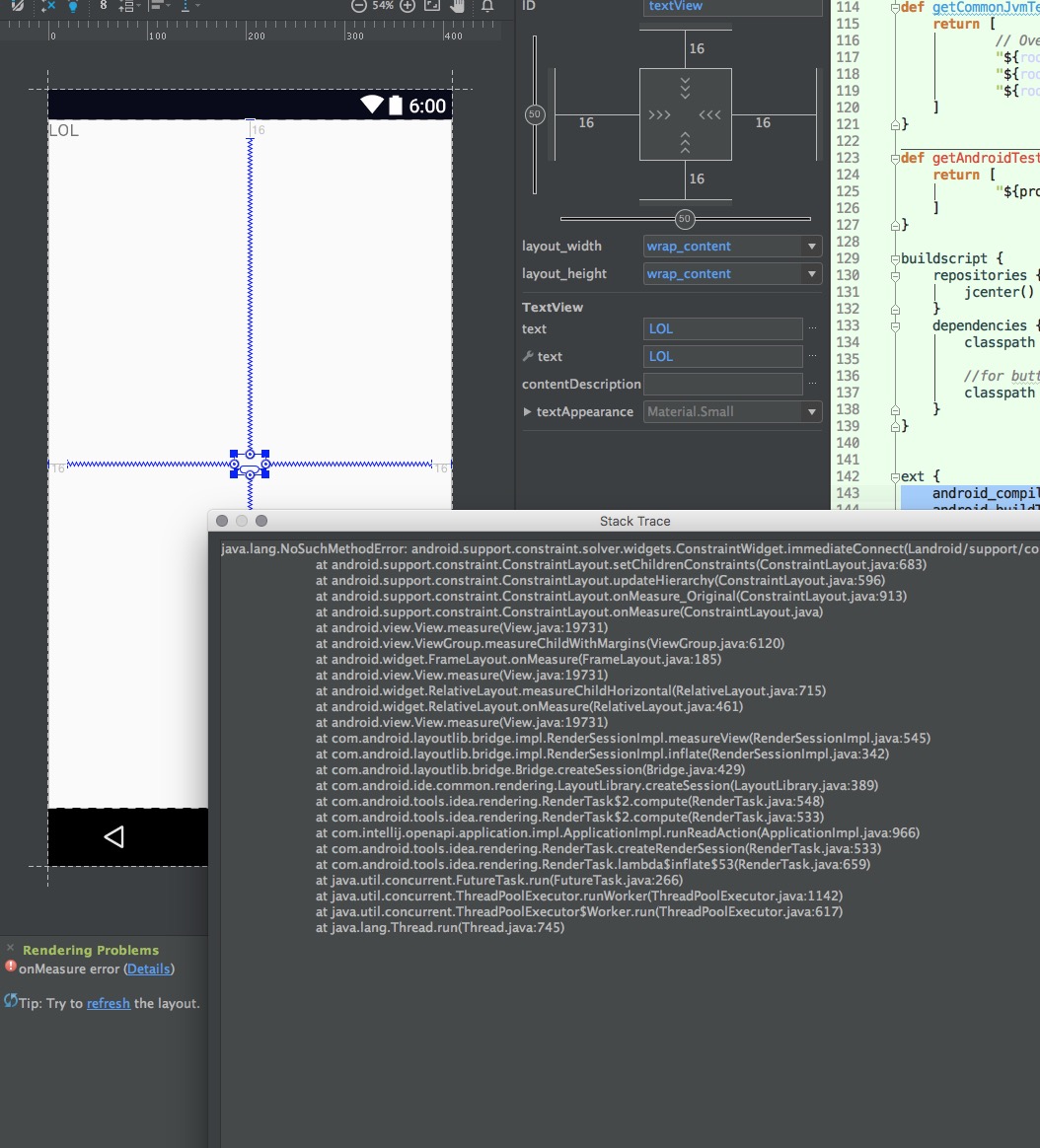Click the zoom-to-fit screen icon
Viewport: 1040px width, 1148px height.
pos(431,5)
